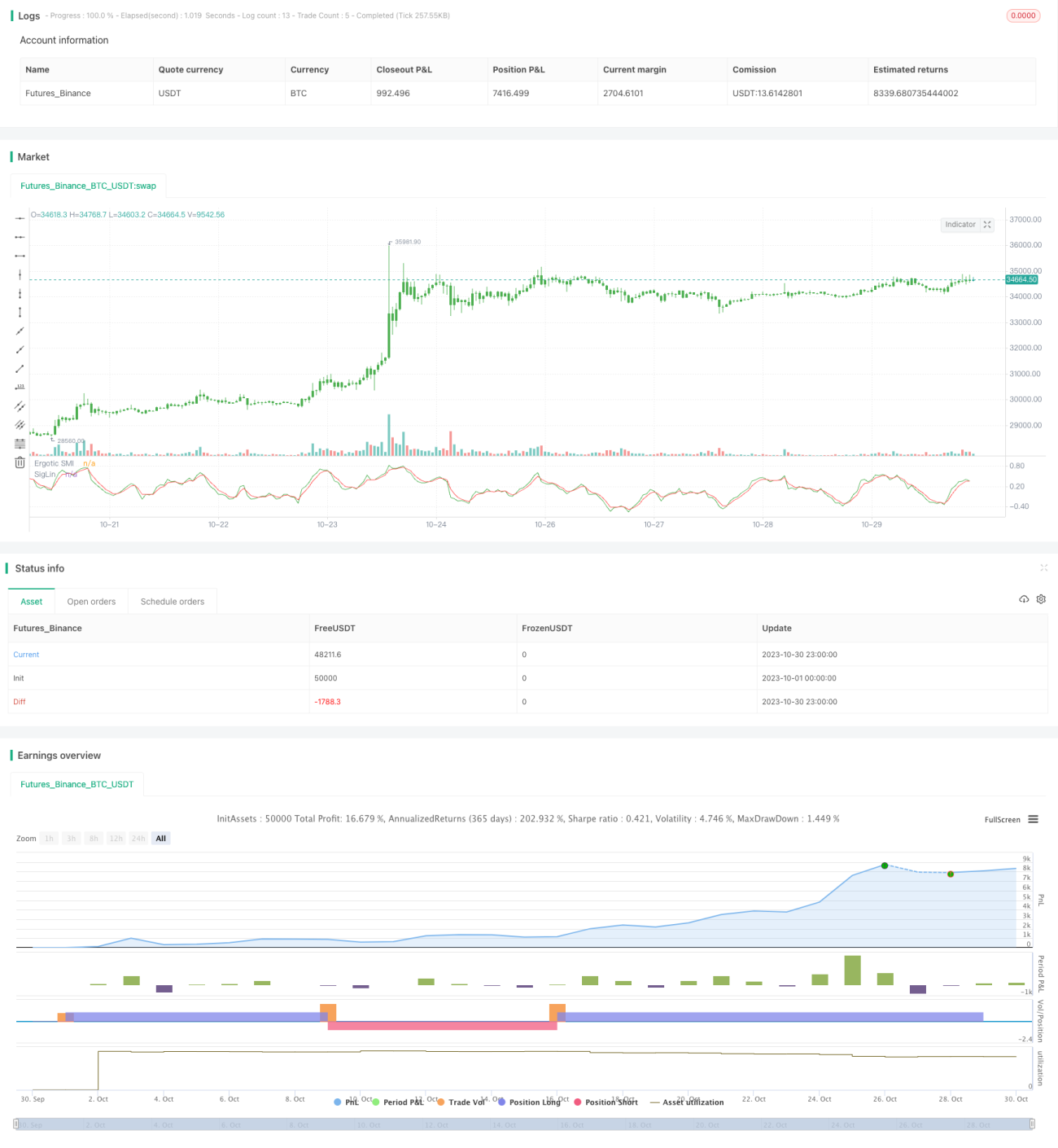Click the Current margin value 2704.6101
Viewport: 1058px width, 1148px height.
(623, 94)
